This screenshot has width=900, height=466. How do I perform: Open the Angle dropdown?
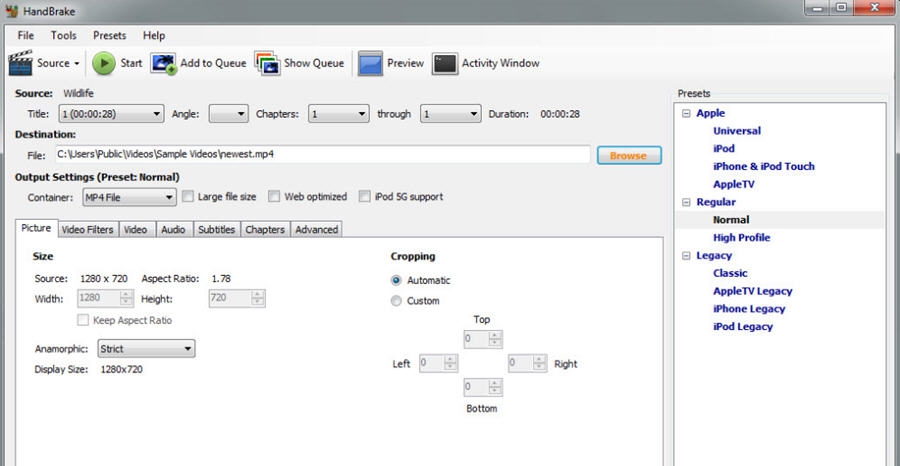tap(228, 114)
